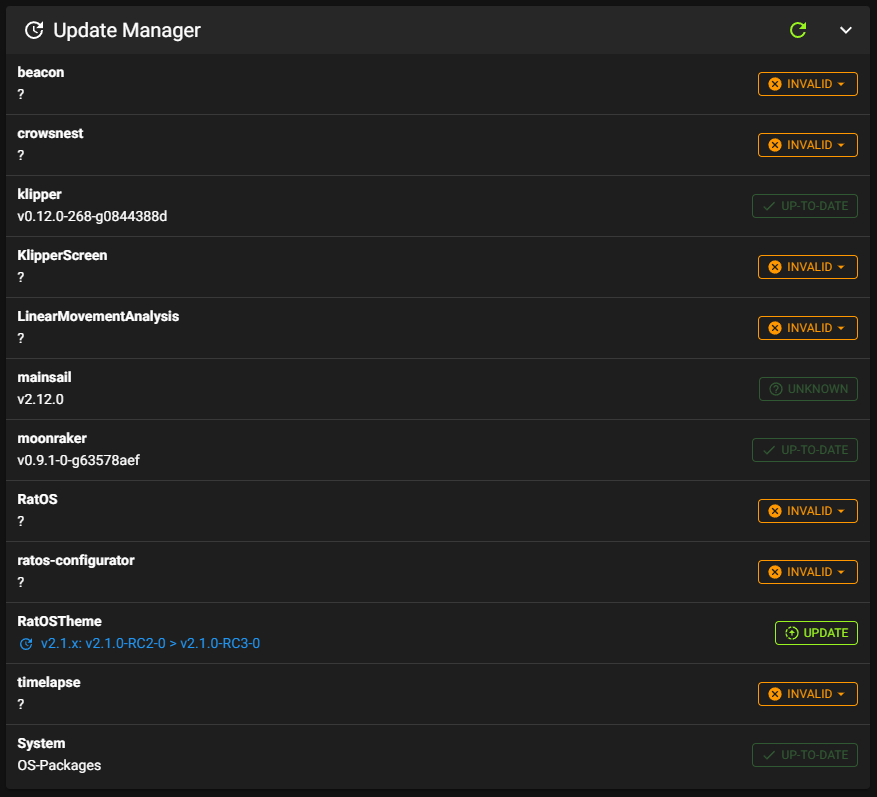
Task: Open the crowsnest INVALID dropdown
Action: (x=808, y=145)
